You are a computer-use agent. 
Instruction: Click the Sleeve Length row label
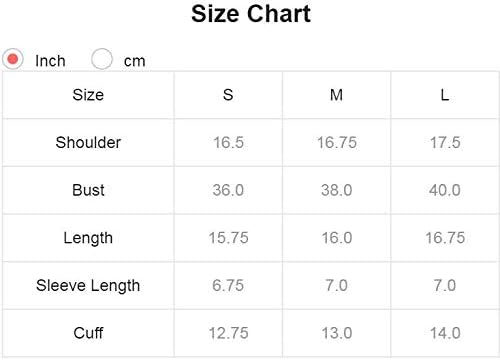tap(88, 286)
